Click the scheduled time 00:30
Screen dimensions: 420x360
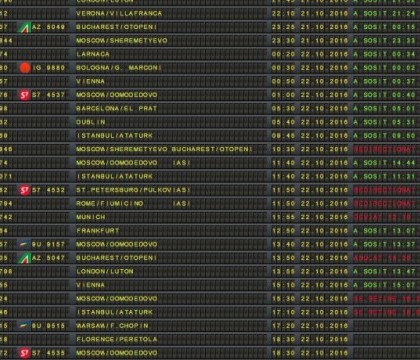click(x=283, y=68)
